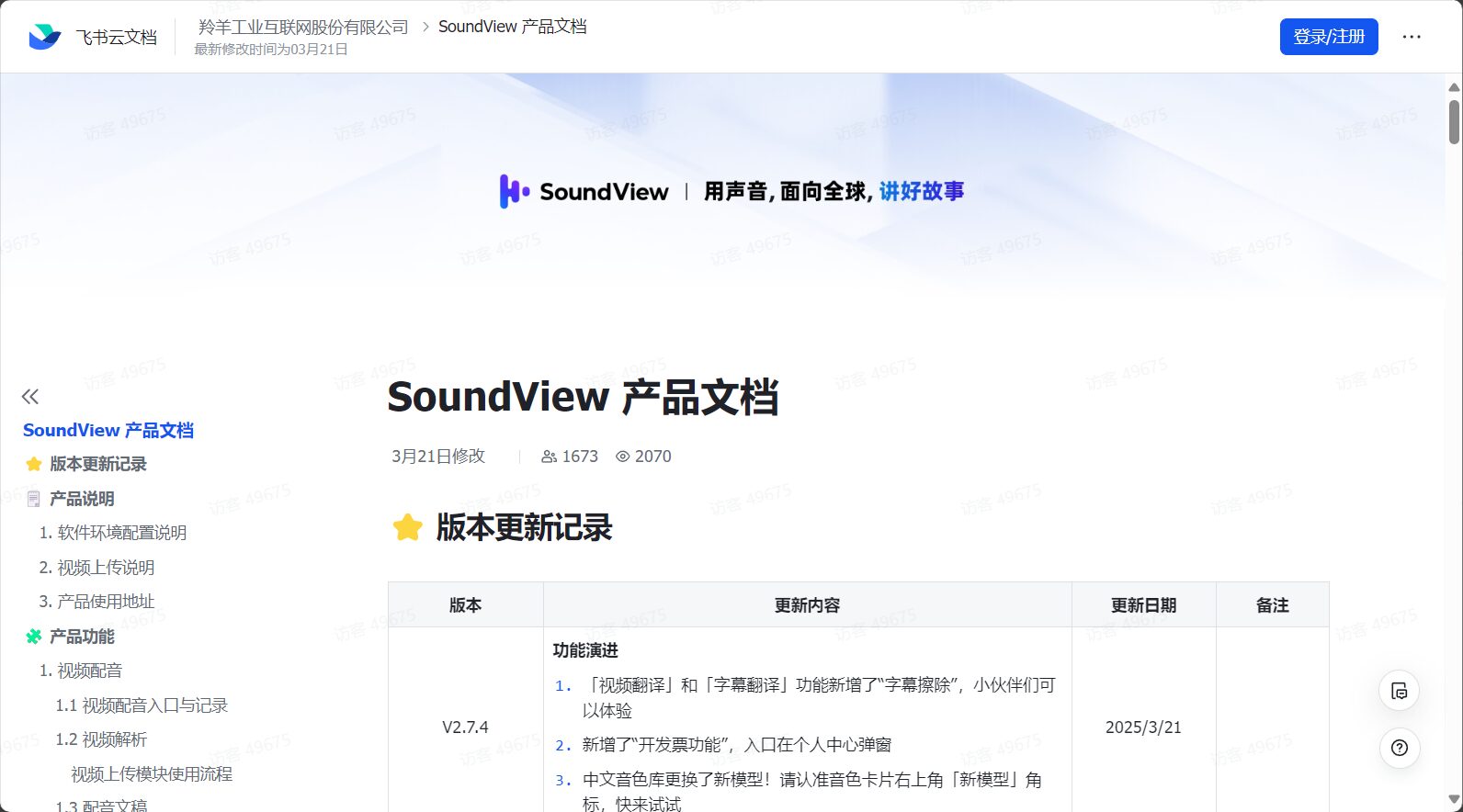
Task: Open 2. 视频上传说明 outline entry
Action: pyautogui.click(x=96, y=568)
